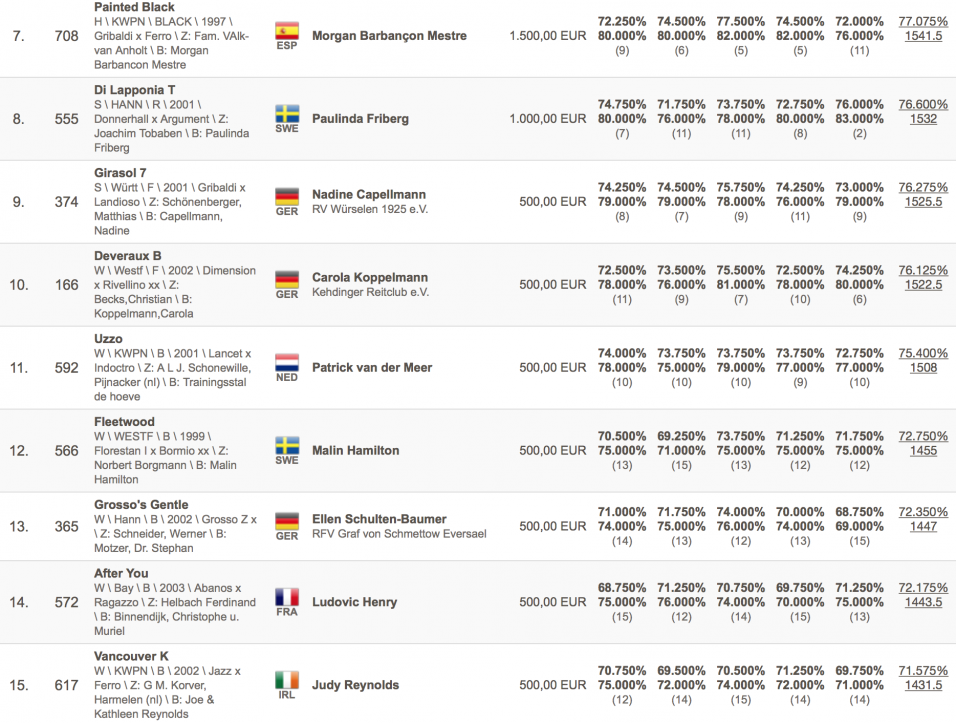Open Uzzo's 75.400% total score link
The height and width of the screenshot is (723, 956).
pos(923,353)
